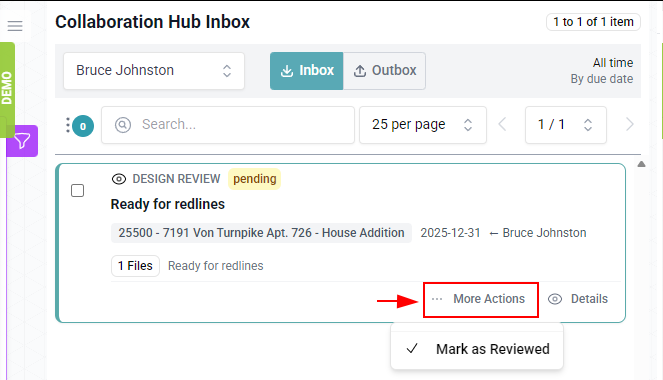Open the Ready for redlines title
This screenshot has width=663, height=380.
pyautogui.click(x=168, y=204)
